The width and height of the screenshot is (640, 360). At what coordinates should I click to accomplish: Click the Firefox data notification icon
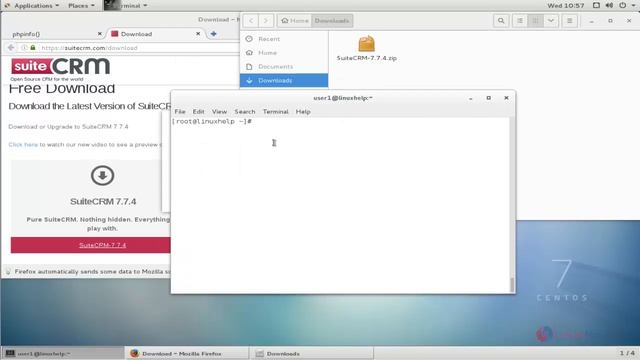(8, 271)
